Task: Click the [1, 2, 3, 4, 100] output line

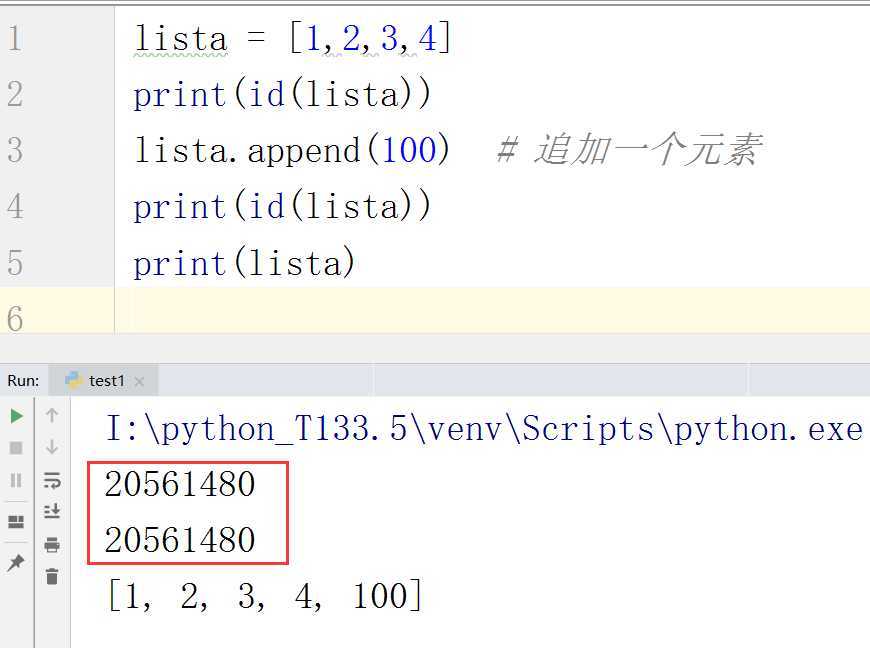Action: 265,596
